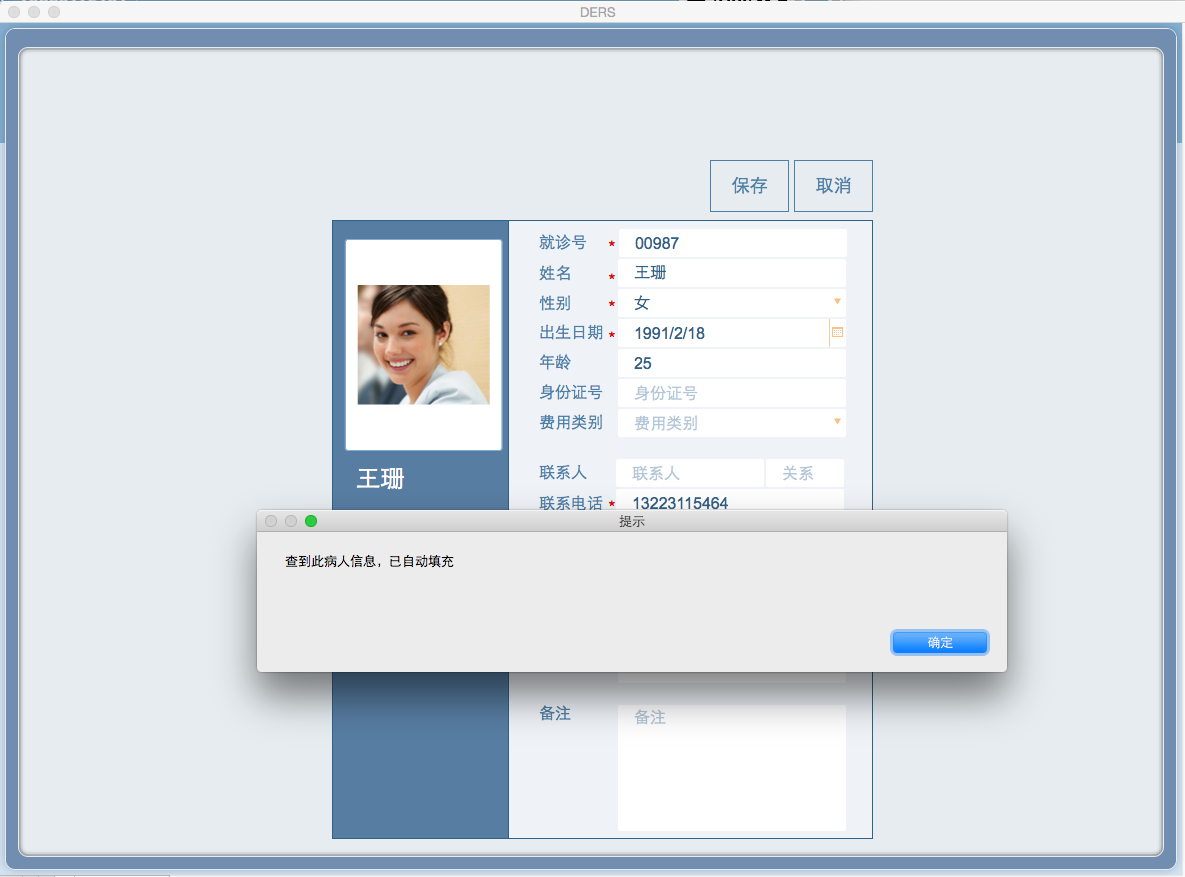1185x877 pixels.
Task: Expand the 性别 dropdown arrow
Action: pyautogui.click(x=837, y=302)
